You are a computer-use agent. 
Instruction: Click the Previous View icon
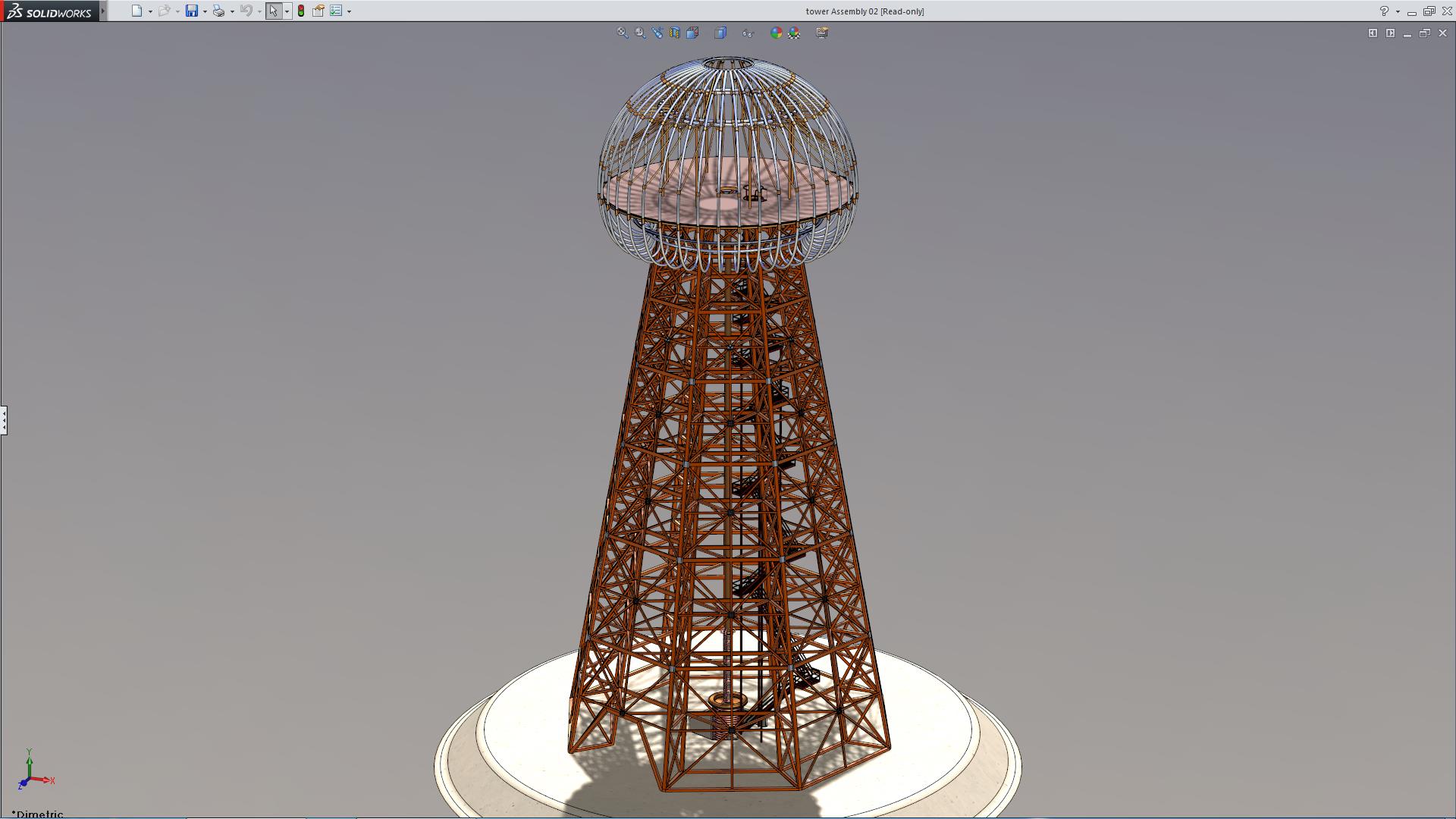[657, 33]
